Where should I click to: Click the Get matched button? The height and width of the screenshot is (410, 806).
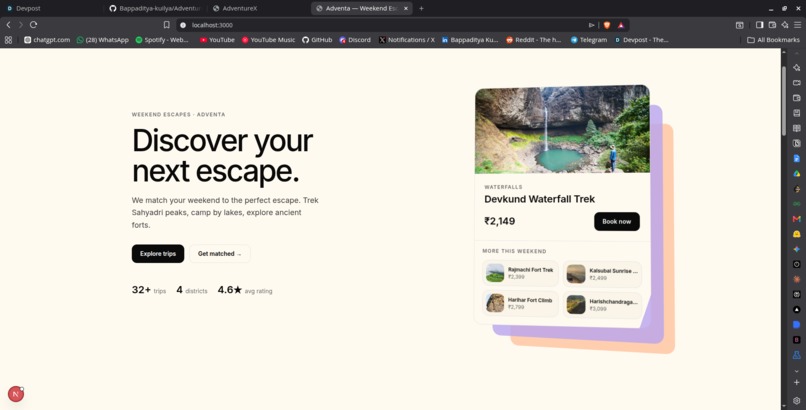point(219,254)
